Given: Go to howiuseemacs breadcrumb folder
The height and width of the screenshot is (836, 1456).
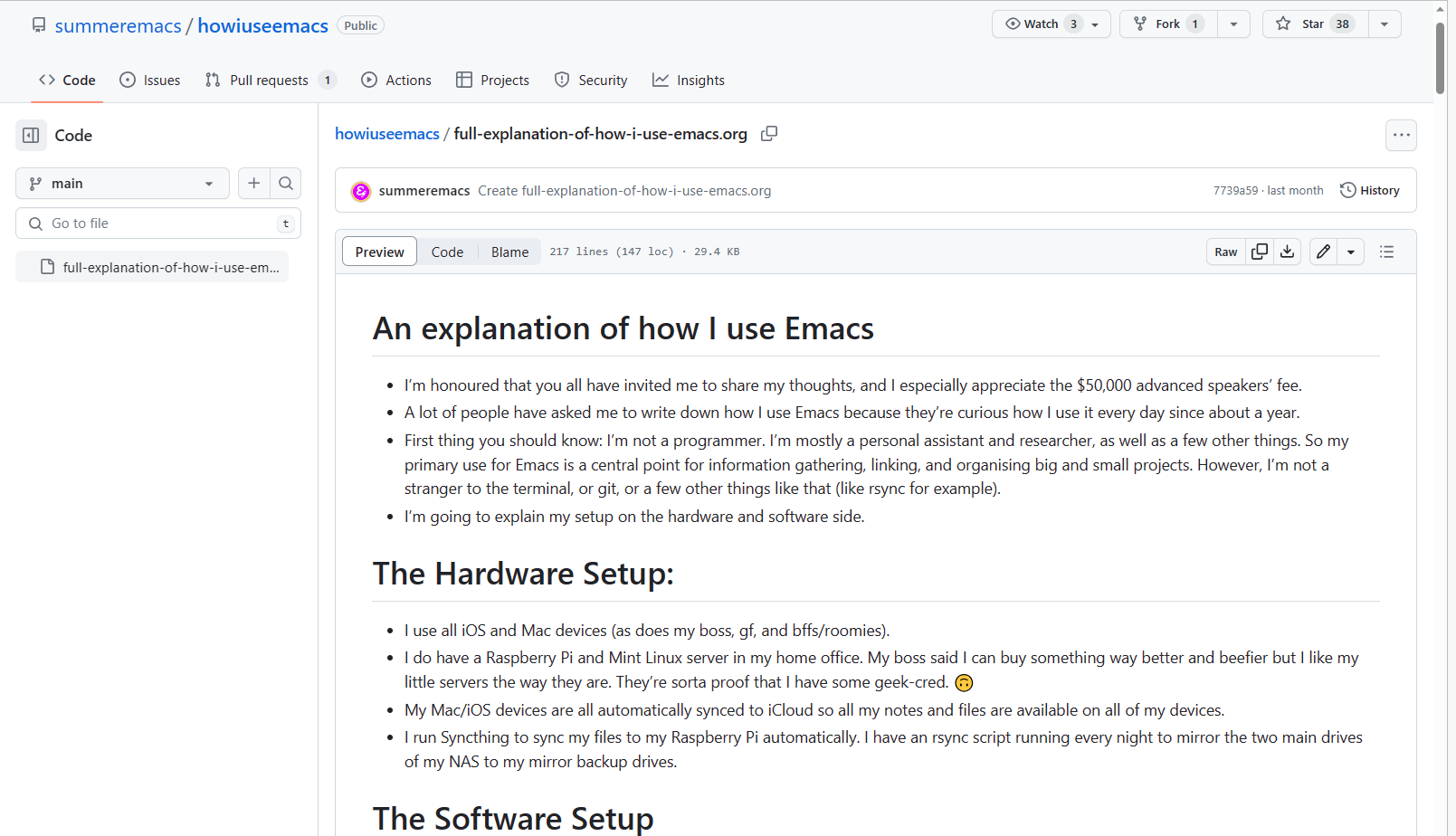Looking at the screenshot, I should click(387, 134).
